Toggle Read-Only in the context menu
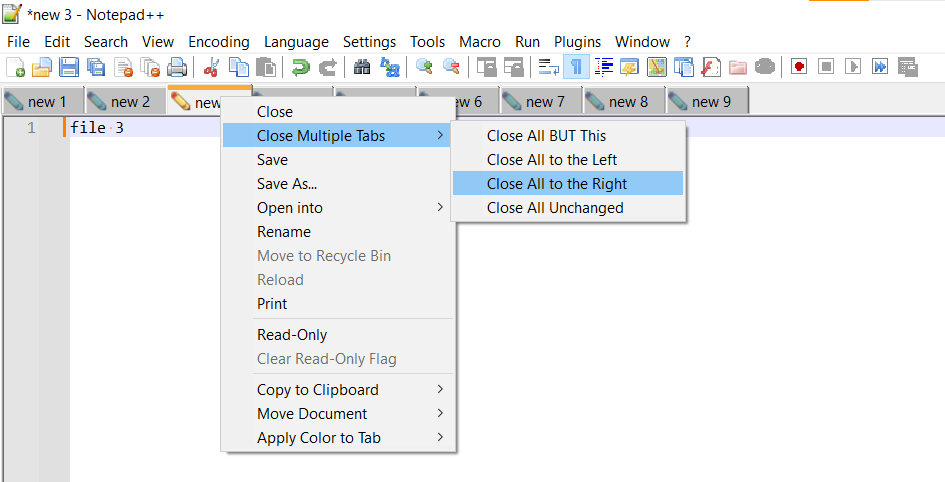This screenshot has height=482, width=945. tap(338, 335)
